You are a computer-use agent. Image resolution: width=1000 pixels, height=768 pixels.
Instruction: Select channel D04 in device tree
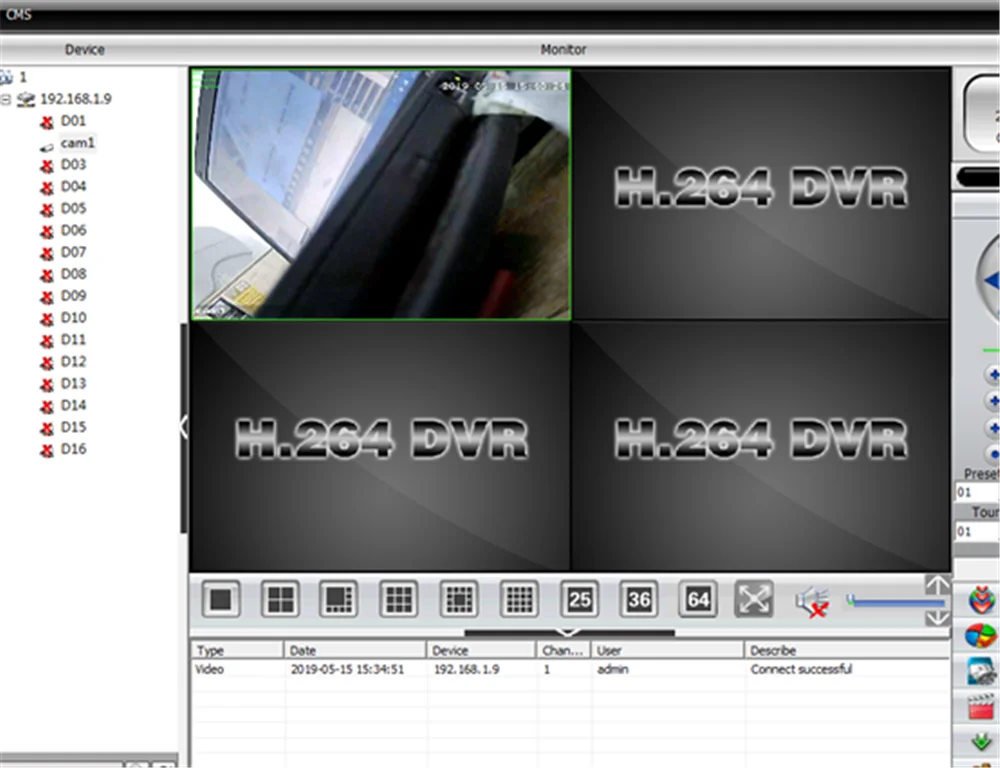73,186
